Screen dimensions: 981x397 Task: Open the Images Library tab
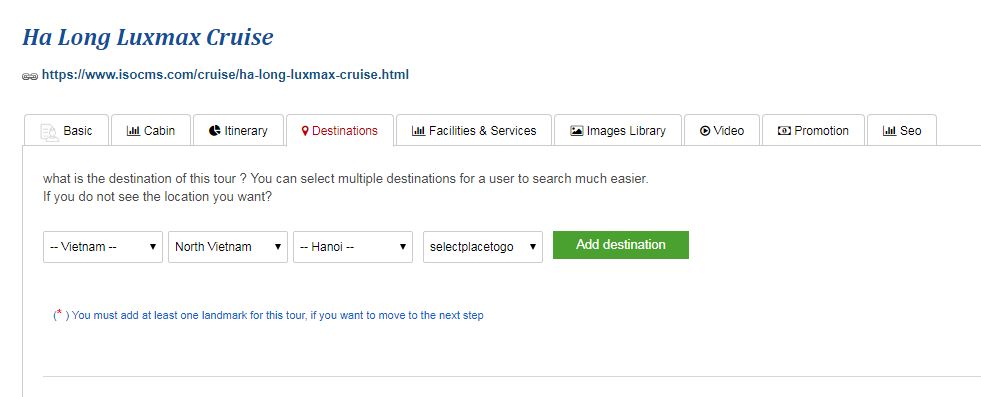click(618, 130)
